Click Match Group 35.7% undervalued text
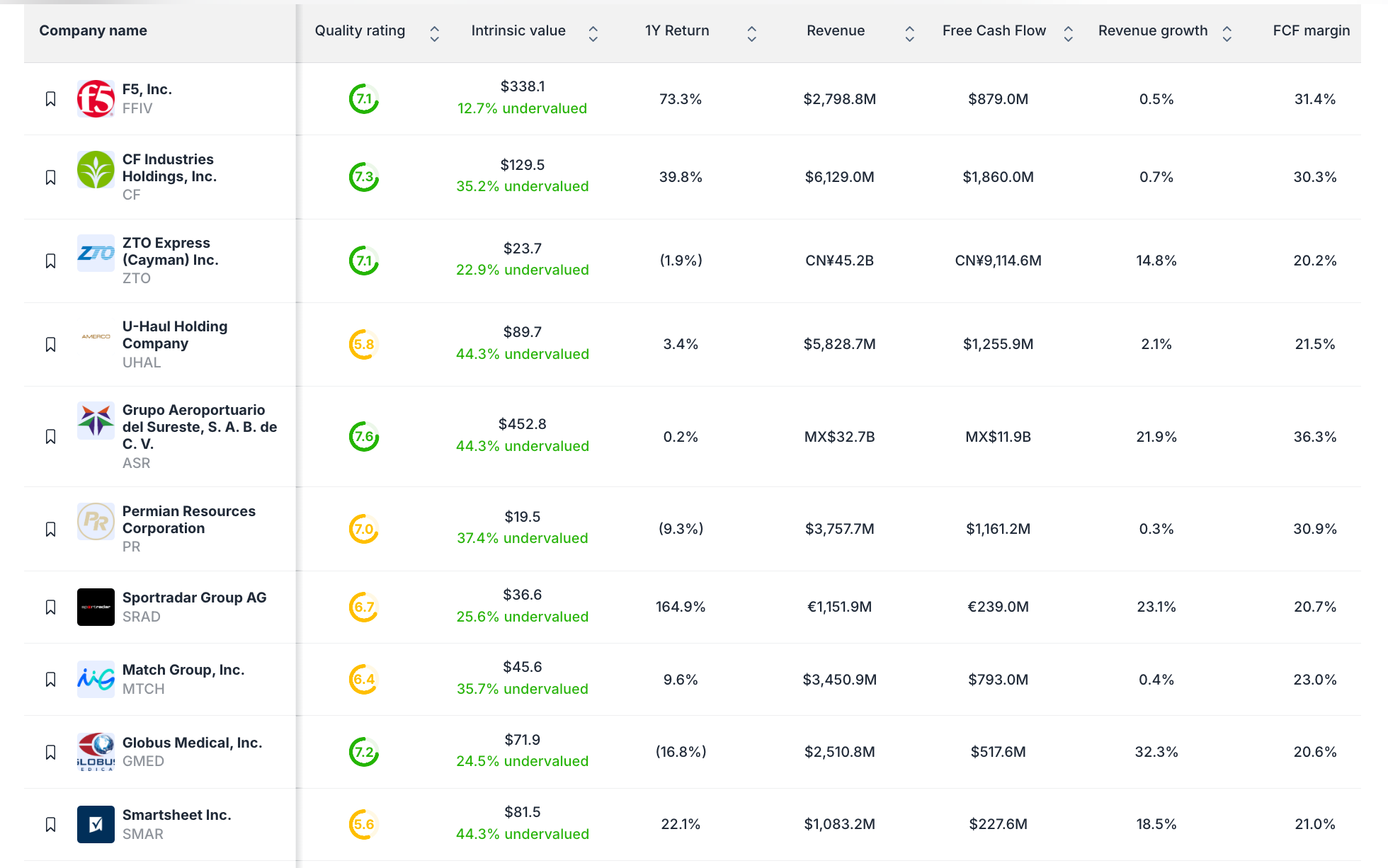The height and width of the screenshot is (868, 1388). 522,689
